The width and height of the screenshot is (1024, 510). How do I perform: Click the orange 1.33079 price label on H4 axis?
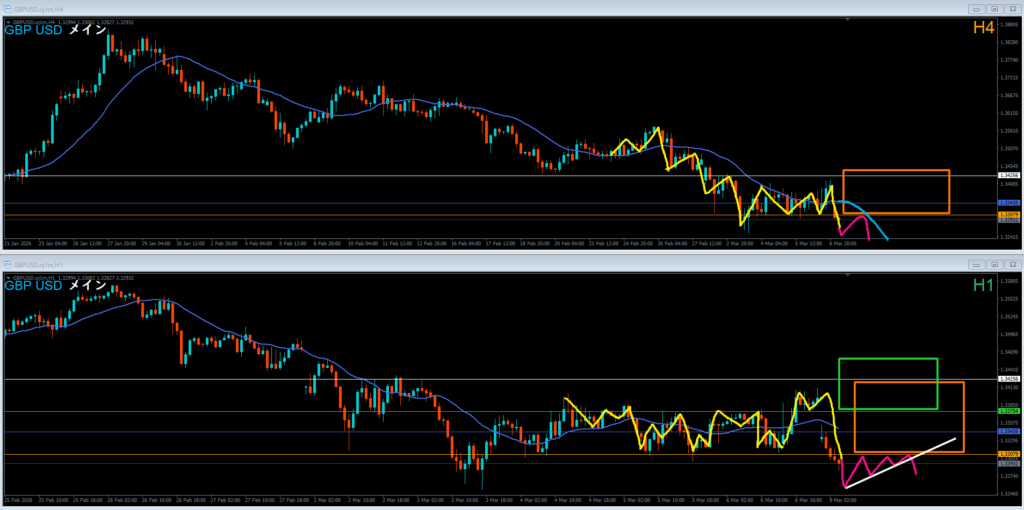[x=1008, y=214]
